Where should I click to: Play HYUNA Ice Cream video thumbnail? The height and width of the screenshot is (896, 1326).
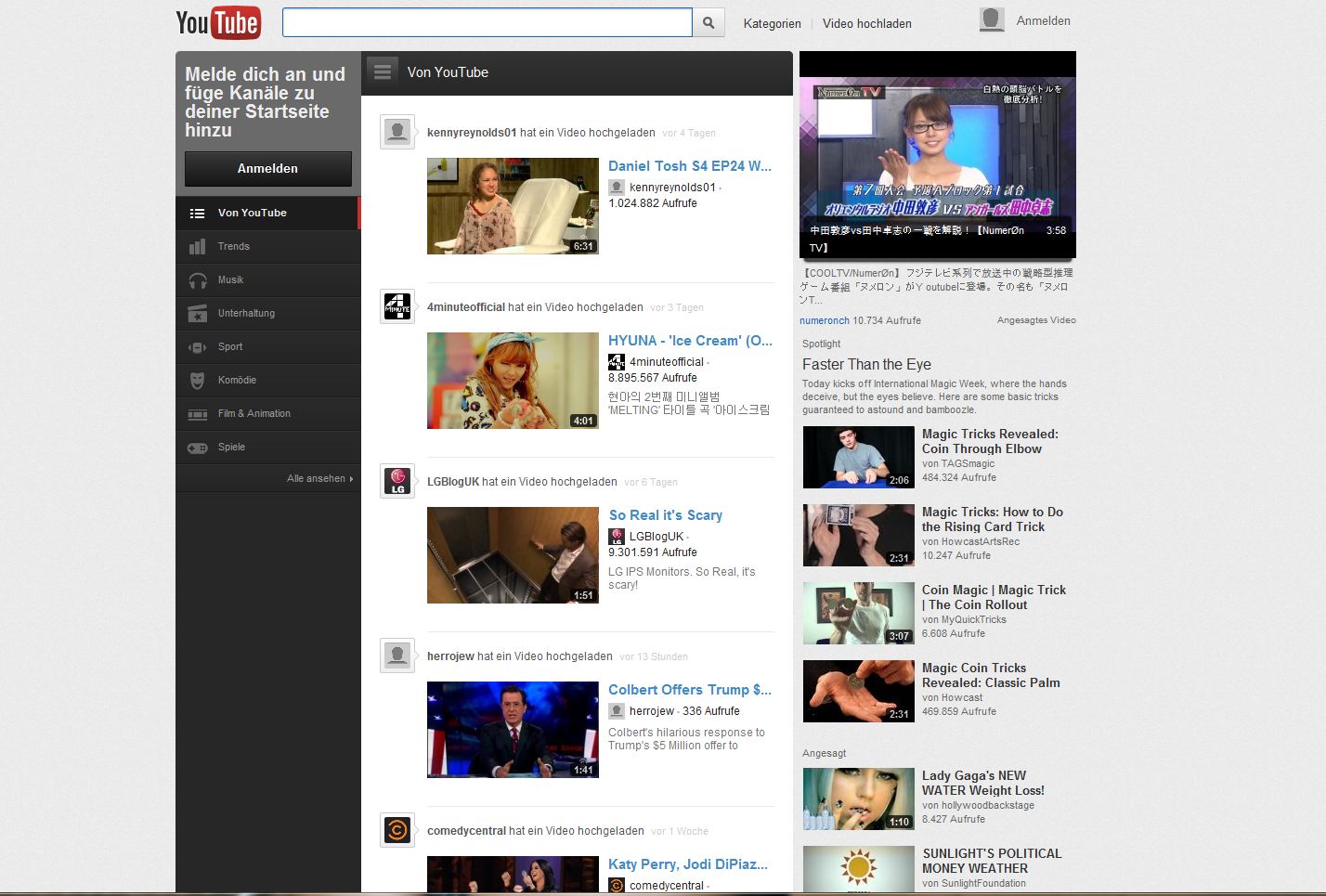[x=513, y=381]
